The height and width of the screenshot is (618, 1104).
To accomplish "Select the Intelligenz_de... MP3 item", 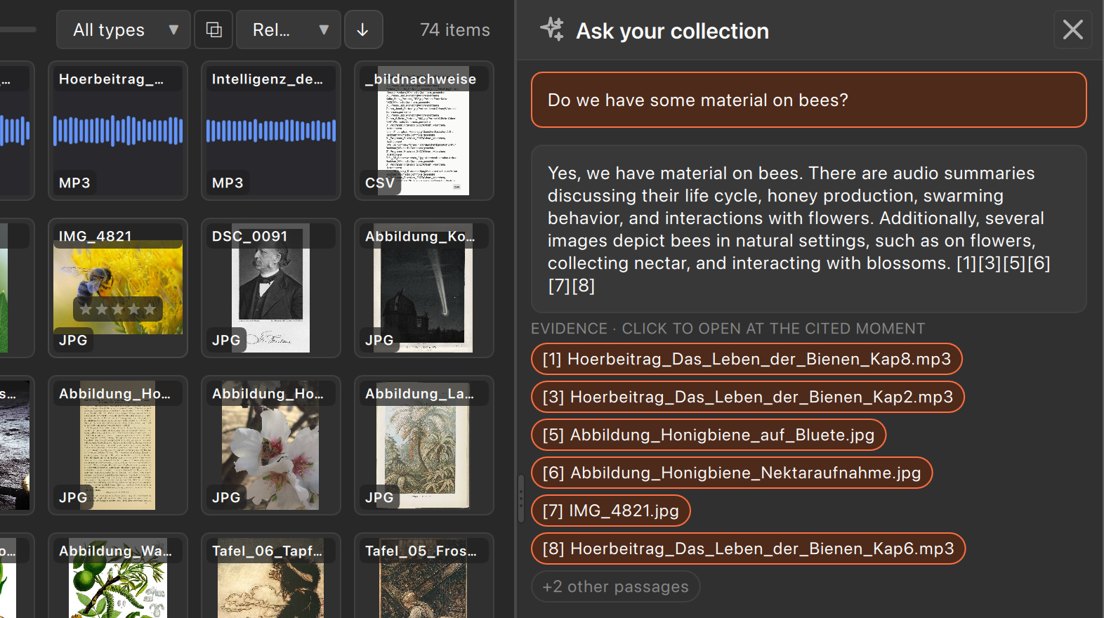I will [x=271, y=131].
